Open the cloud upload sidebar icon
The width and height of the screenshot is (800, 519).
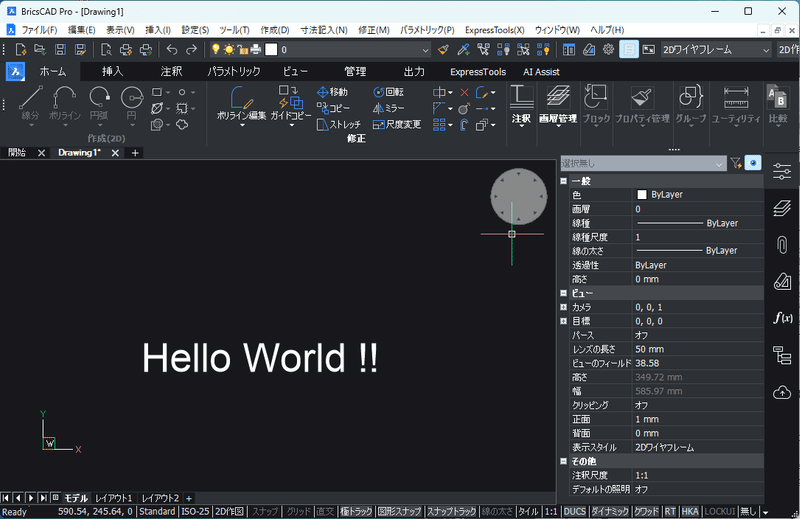tap(782, 392)
